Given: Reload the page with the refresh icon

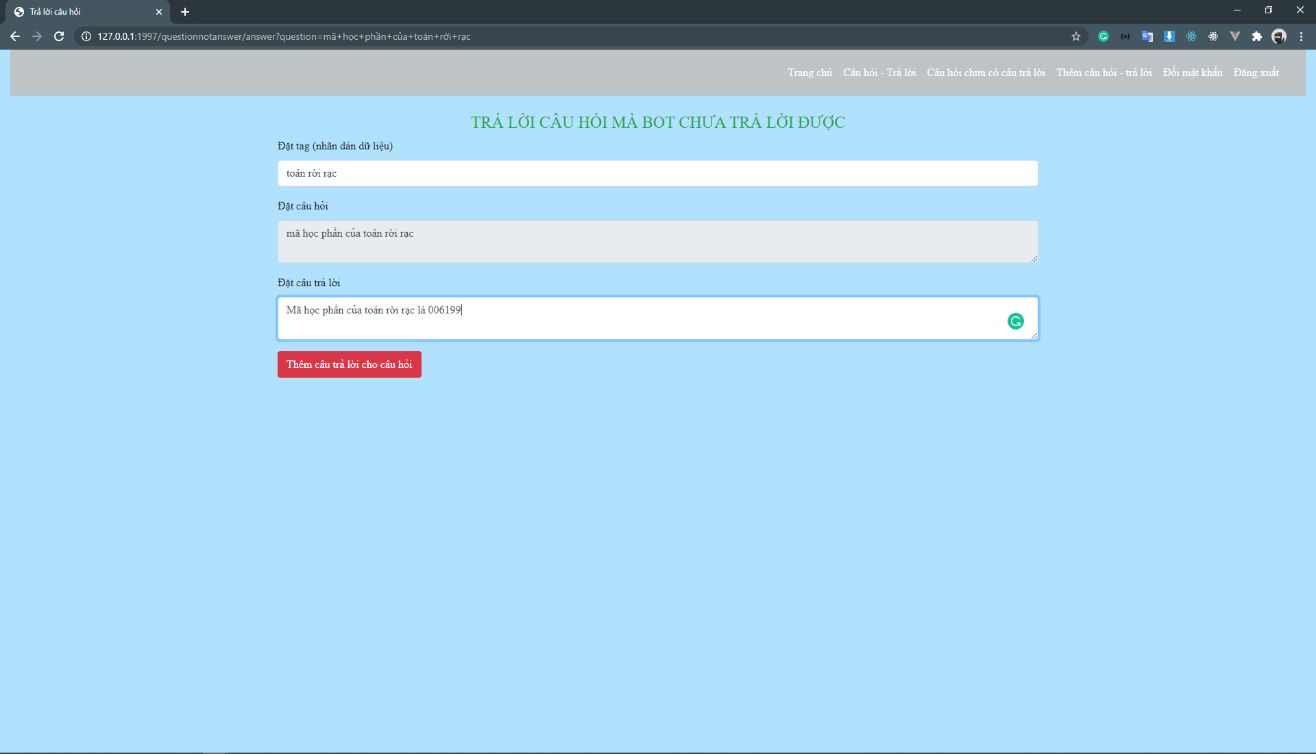Looking at the screenshot, I should coord(59,36).
